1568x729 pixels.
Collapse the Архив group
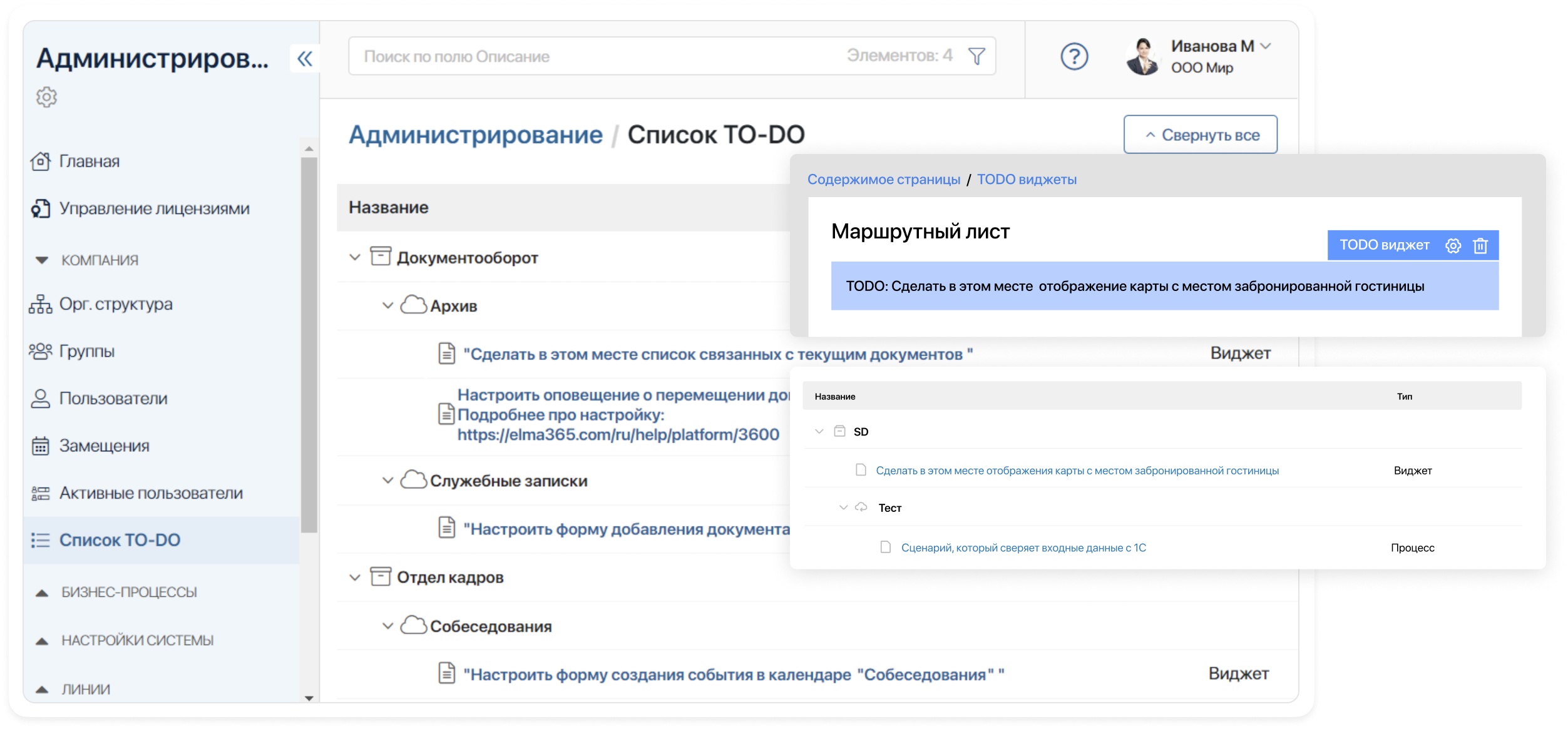(x=386, y=306)
